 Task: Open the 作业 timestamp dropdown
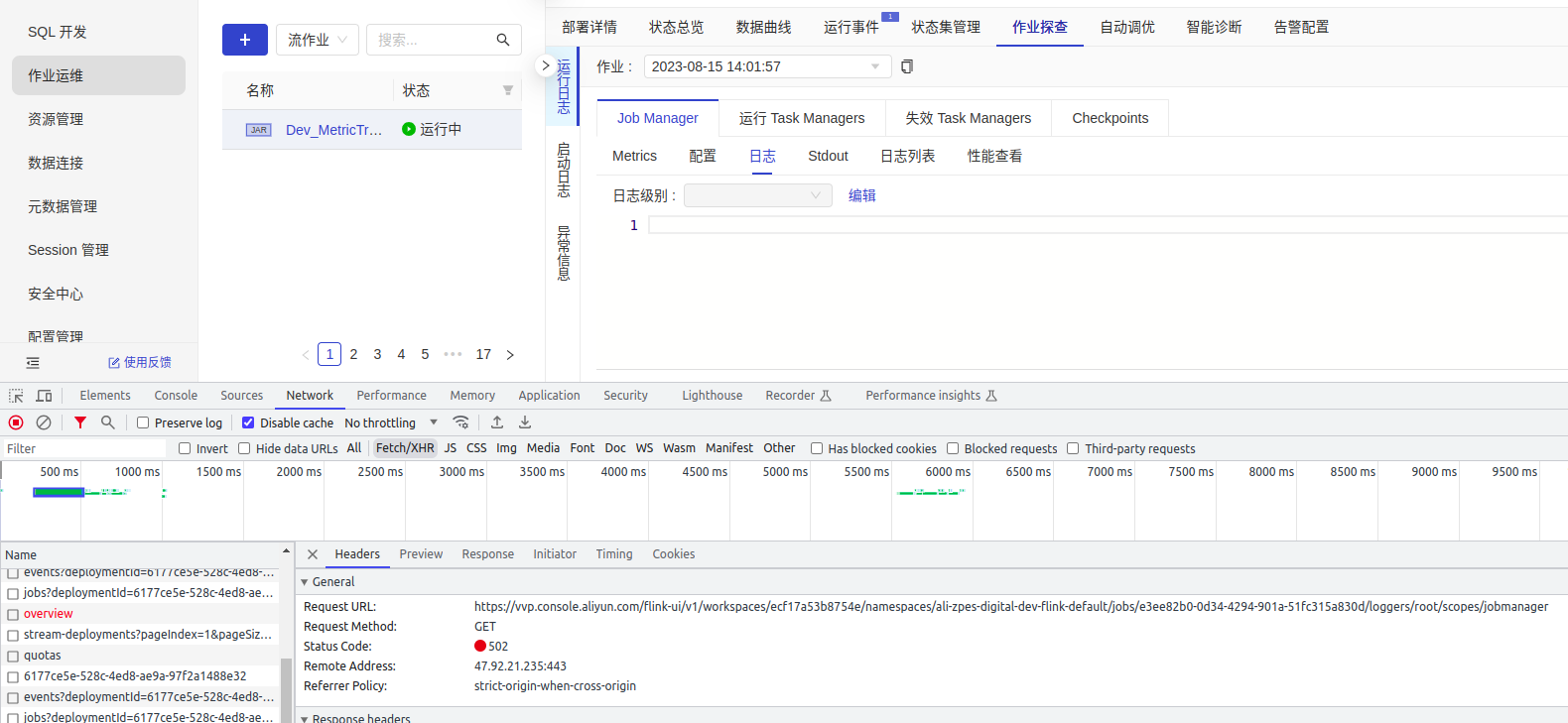click(x=768, y=66)
